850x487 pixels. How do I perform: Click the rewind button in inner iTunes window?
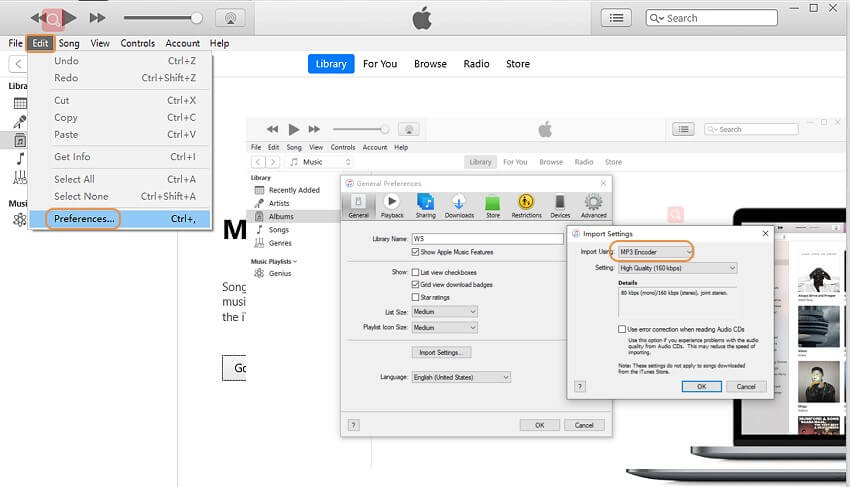[272, 130]
